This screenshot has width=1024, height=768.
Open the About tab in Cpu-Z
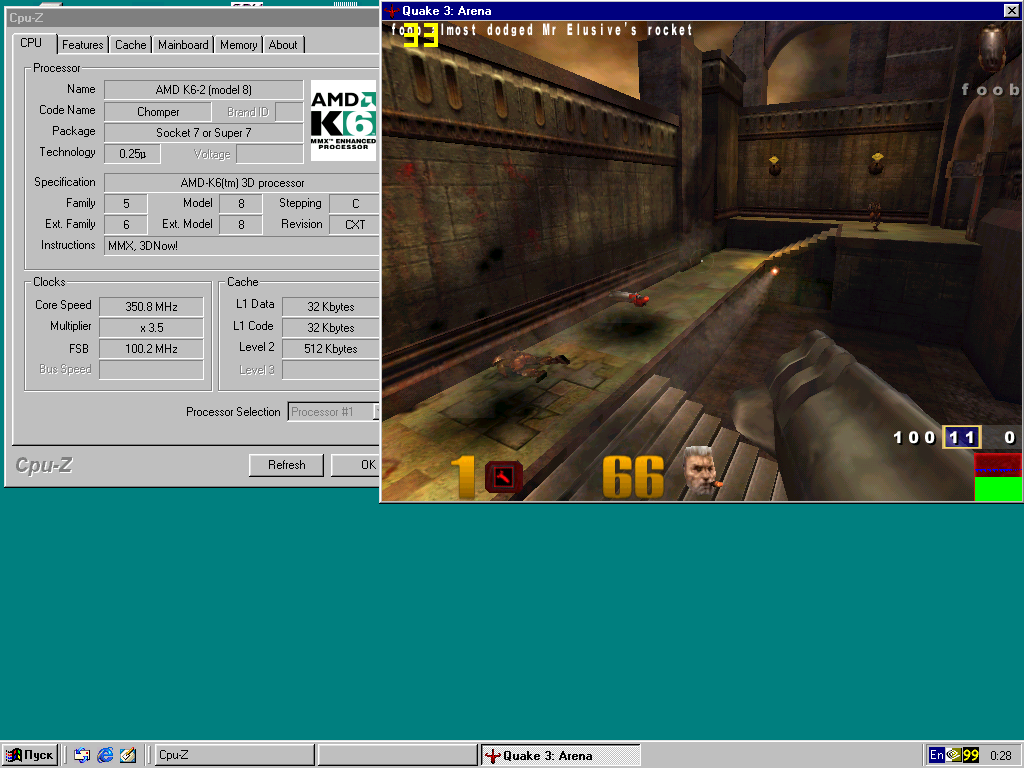coord(283,45)
